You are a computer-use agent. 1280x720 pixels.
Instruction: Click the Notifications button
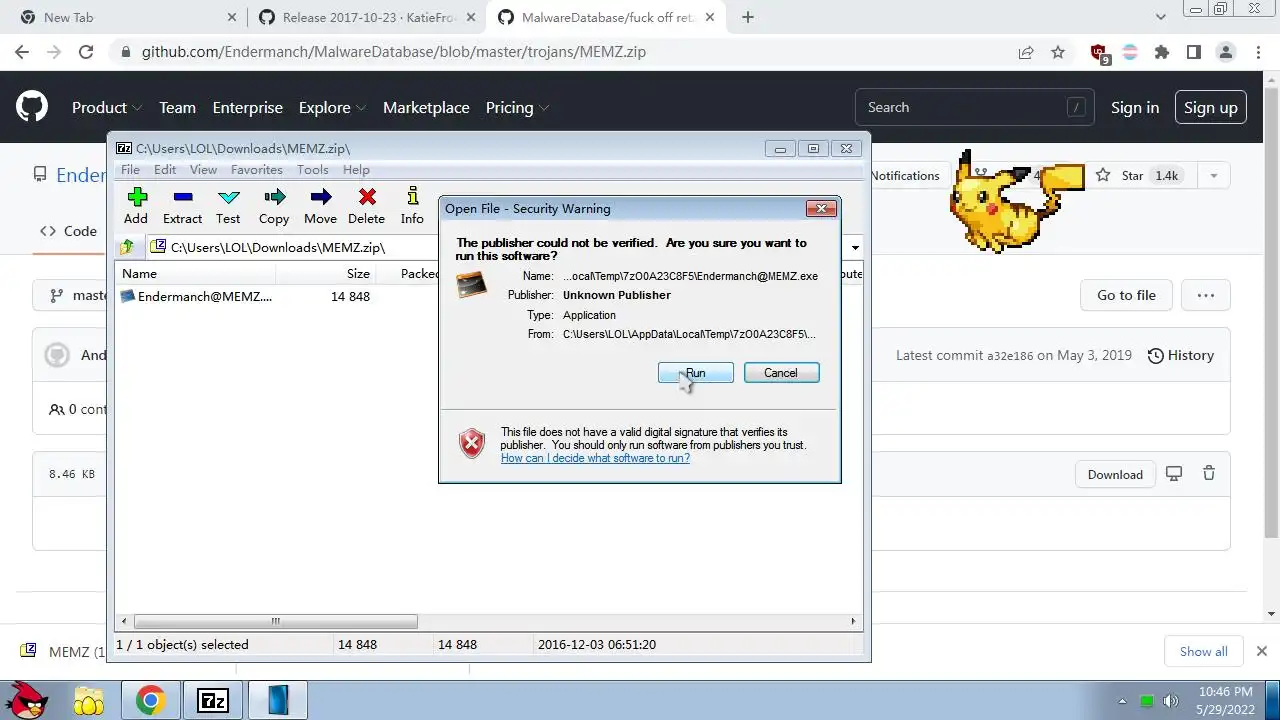pyautogui.click(x=905, y=176)
